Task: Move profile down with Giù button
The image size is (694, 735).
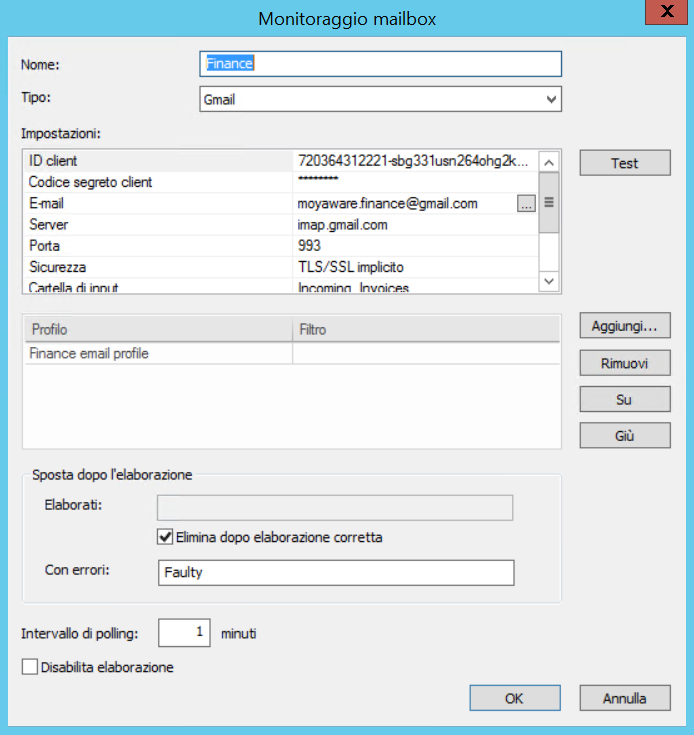Action: pos(625,436)
